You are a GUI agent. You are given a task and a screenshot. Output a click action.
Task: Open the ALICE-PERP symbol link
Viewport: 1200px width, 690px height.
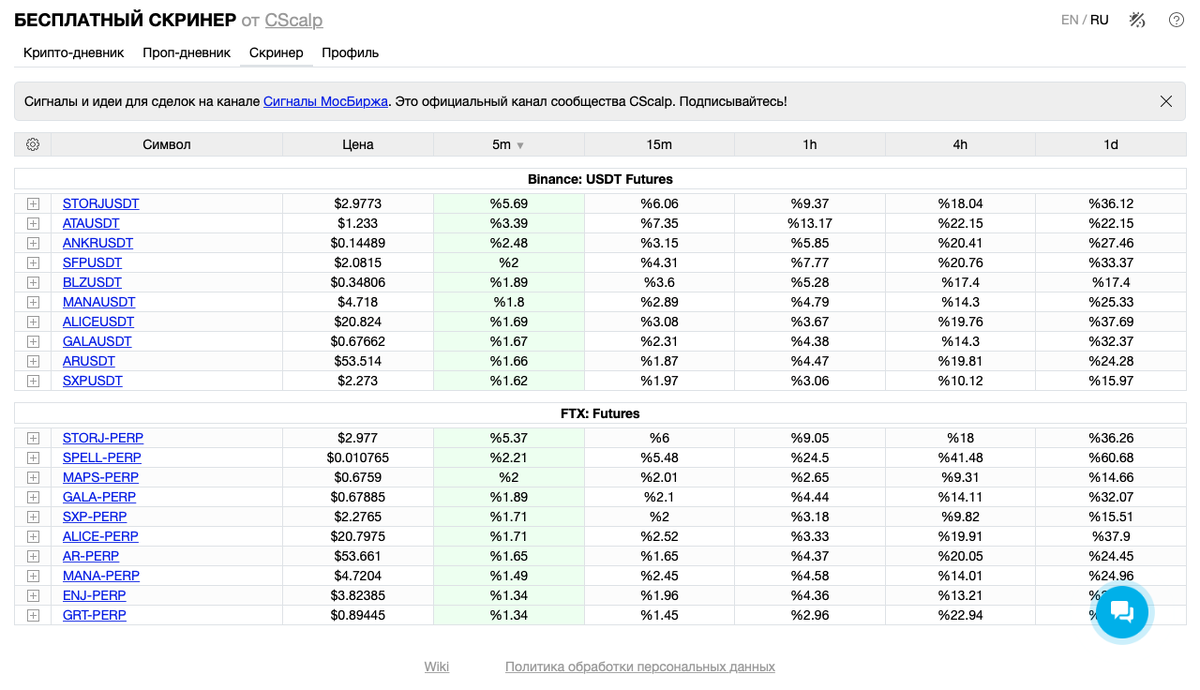(x=101, y=536)
